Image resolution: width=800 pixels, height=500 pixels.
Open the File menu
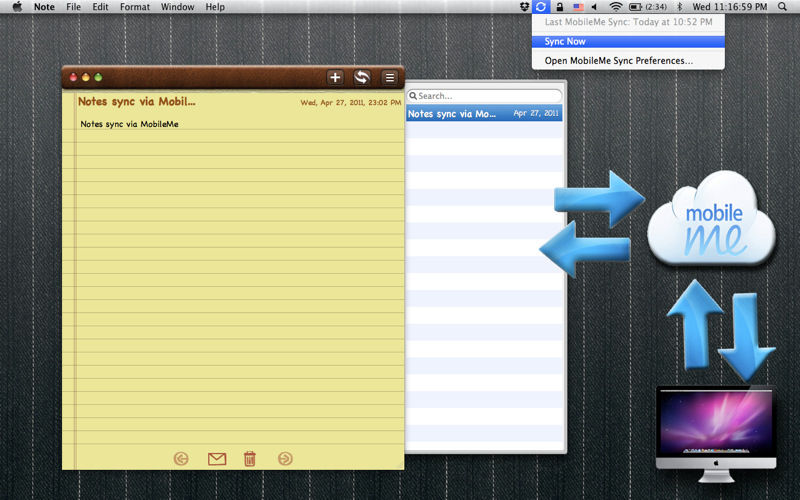tap(73, 7)
